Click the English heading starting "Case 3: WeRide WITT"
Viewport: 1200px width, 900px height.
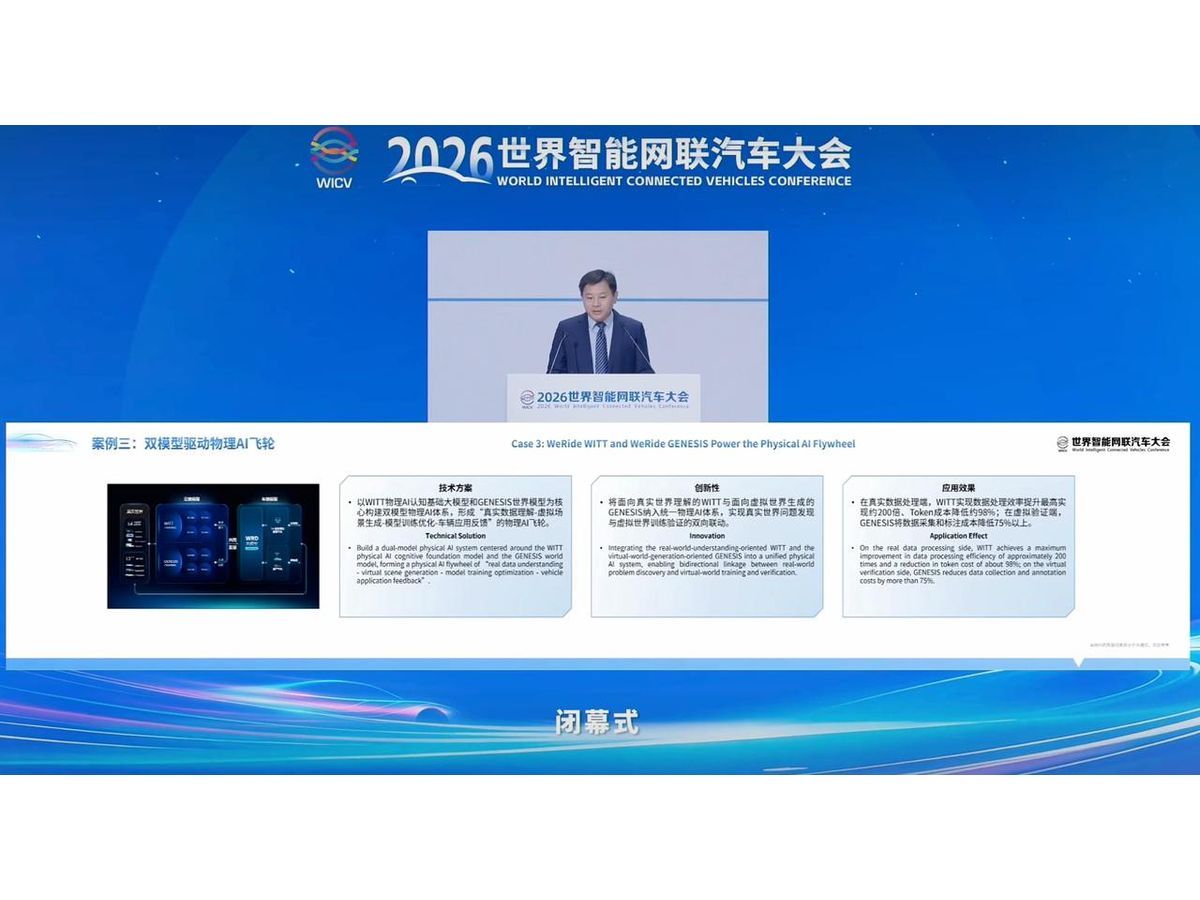pyautogui.click(x=683, y=443)
